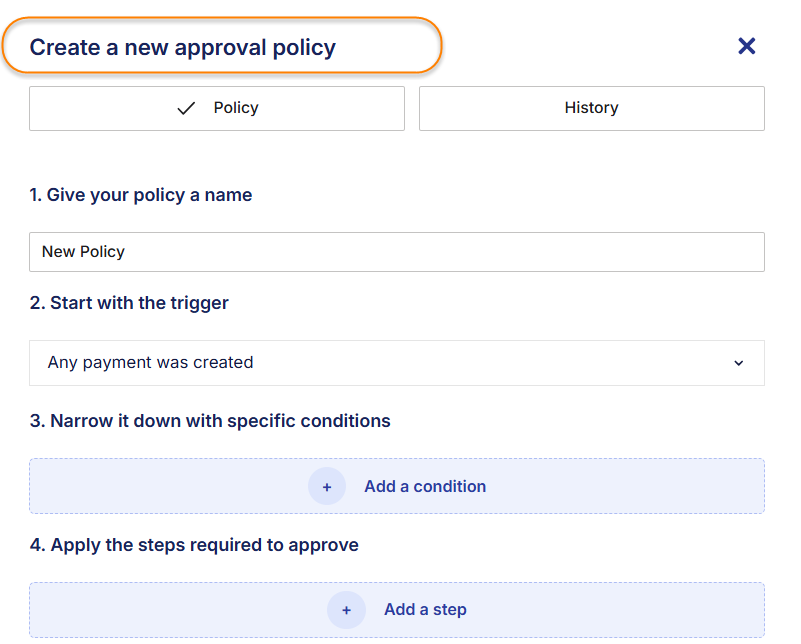Click the chevron arrow in trigger dropdown
This screenshot has height=644, width=801.
coord(739,363)
